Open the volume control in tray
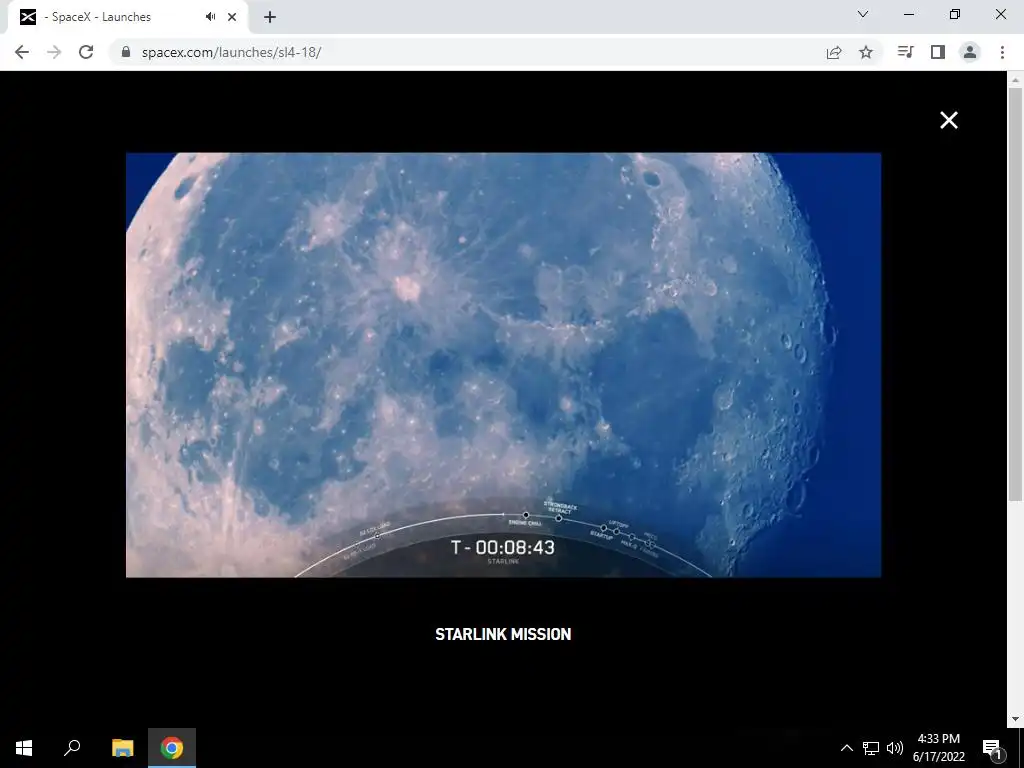Screen dimensions: 1024x768 895,748
